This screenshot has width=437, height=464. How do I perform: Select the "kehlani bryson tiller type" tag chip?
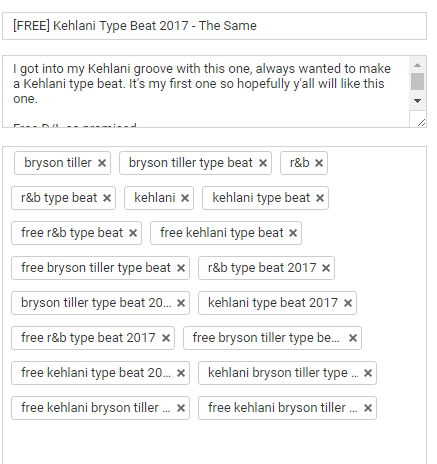283,373
